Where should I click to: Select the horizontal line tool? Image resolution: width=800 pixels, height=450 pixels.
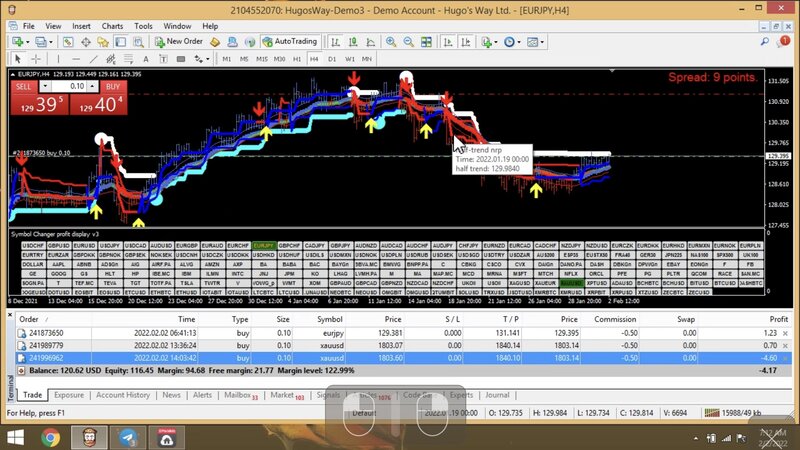76,59
